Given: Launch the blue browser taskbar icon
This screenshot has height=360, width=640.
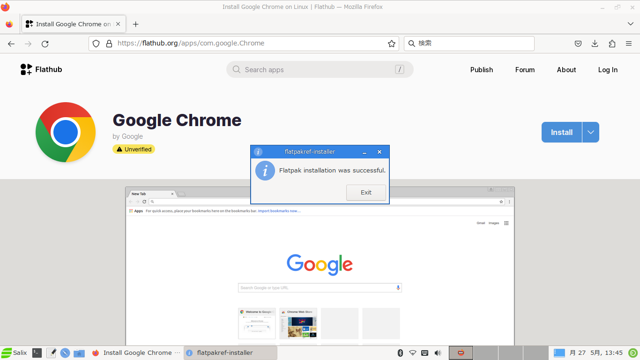Looking at the screenshot, I should [x=65, y=353].
